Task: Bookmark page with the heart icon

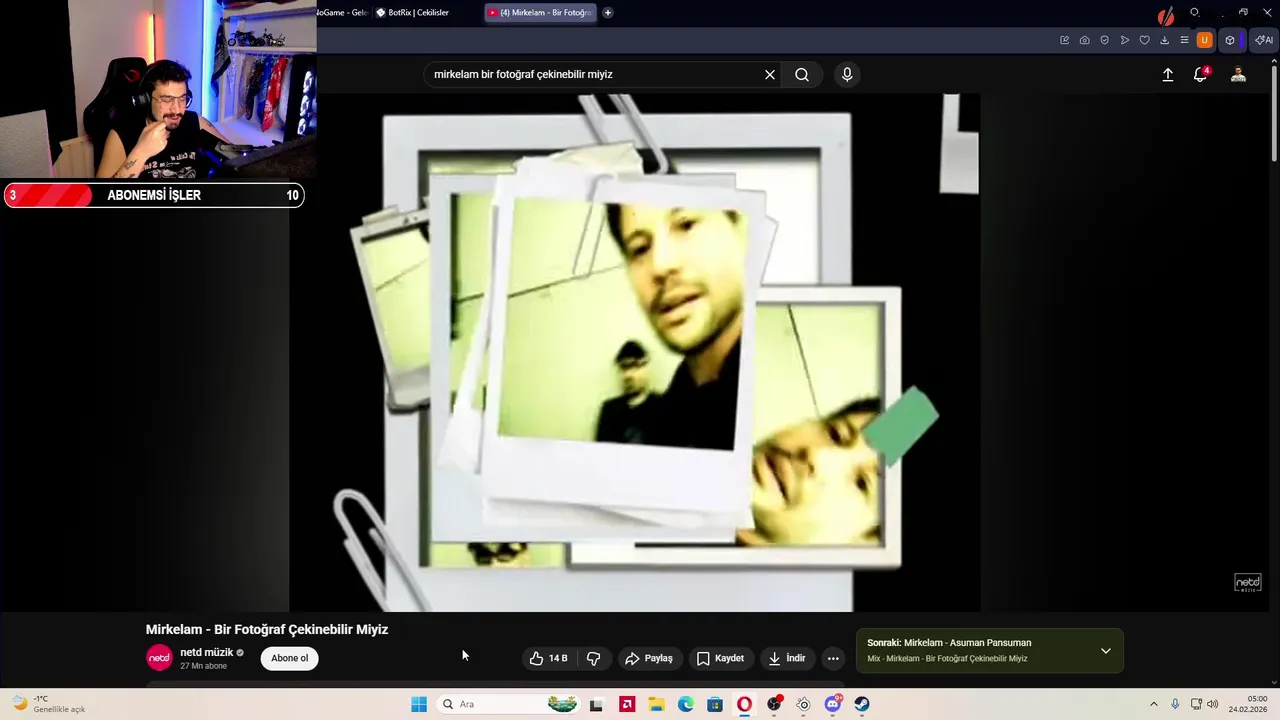Action: point(1144,40)
